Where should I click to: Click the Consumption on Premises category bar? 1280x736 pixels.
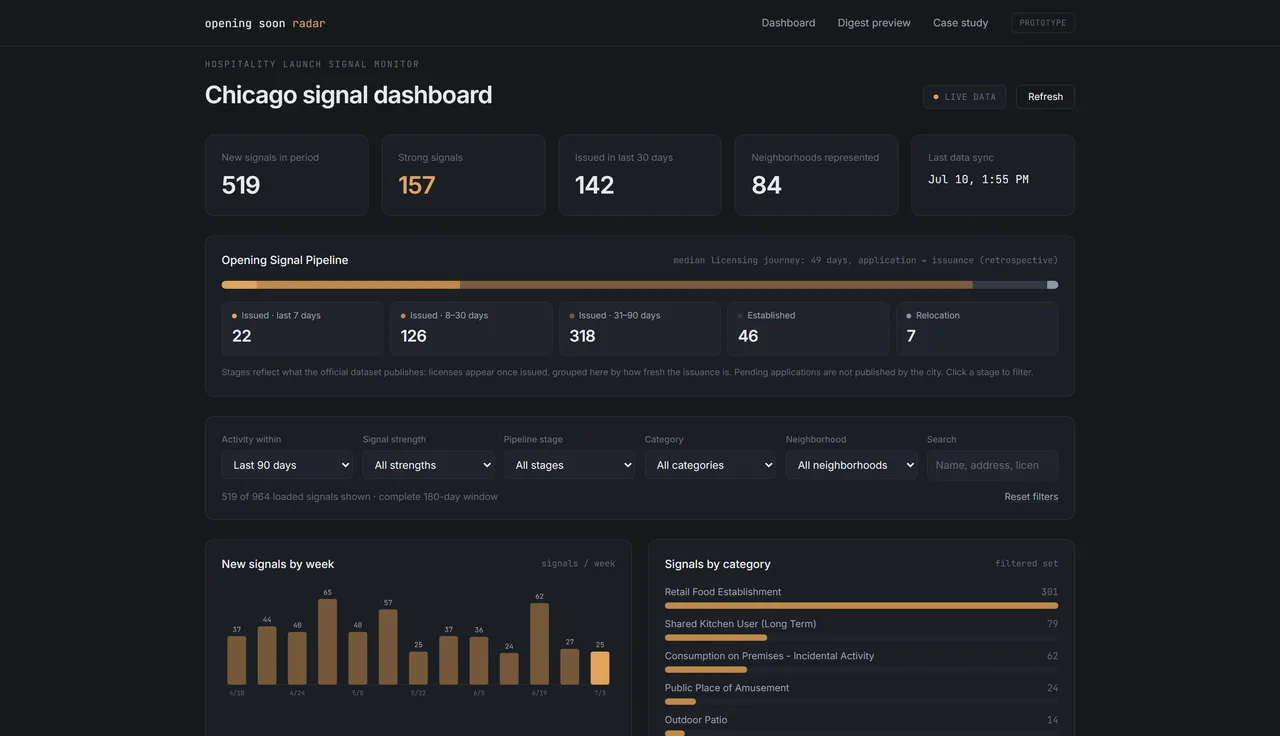pyautogui.click(x=706, y=670)
